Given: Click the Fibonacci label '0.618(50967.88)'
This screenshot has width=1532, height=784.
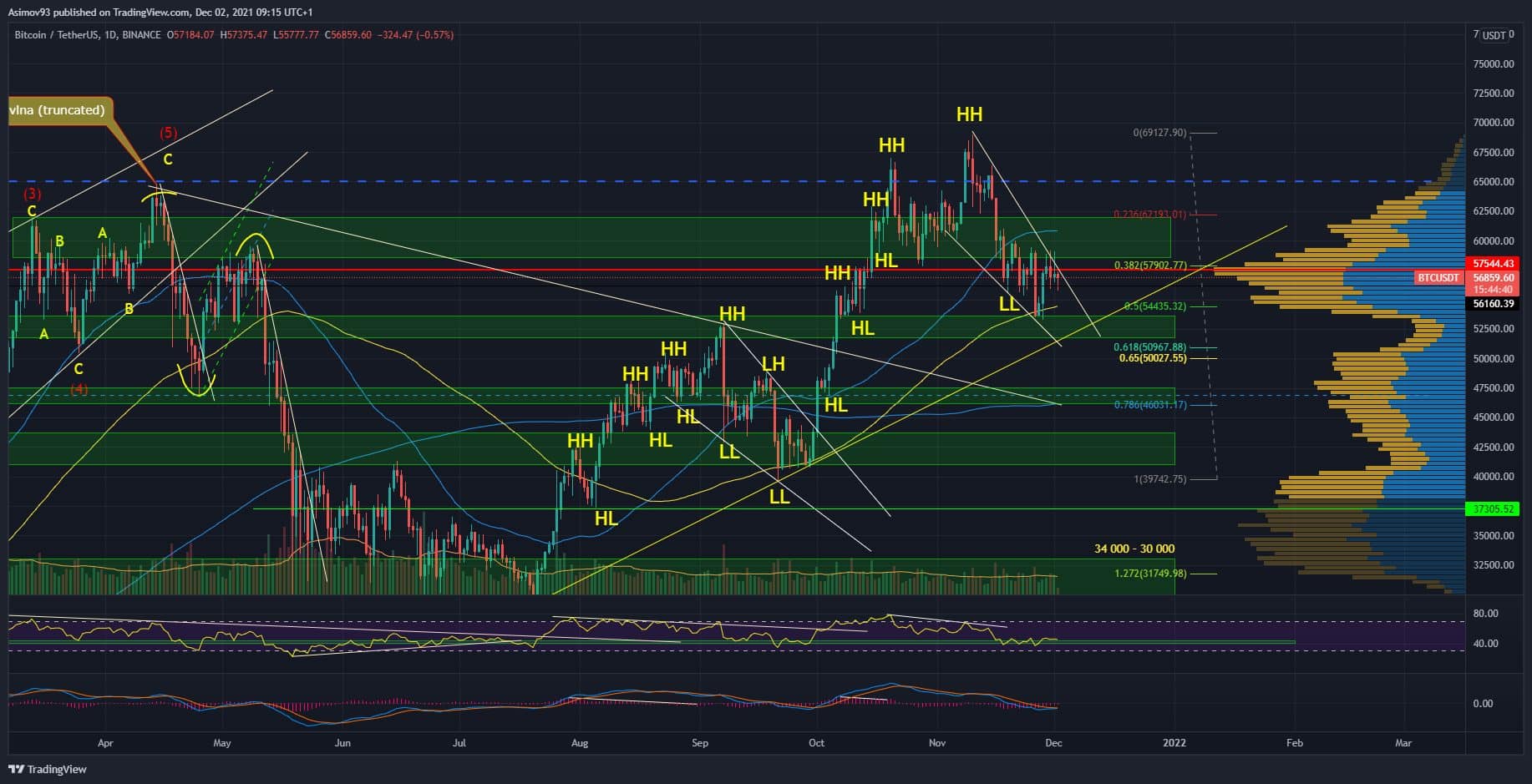Looking at the screenshot, I should (1149, 347).
